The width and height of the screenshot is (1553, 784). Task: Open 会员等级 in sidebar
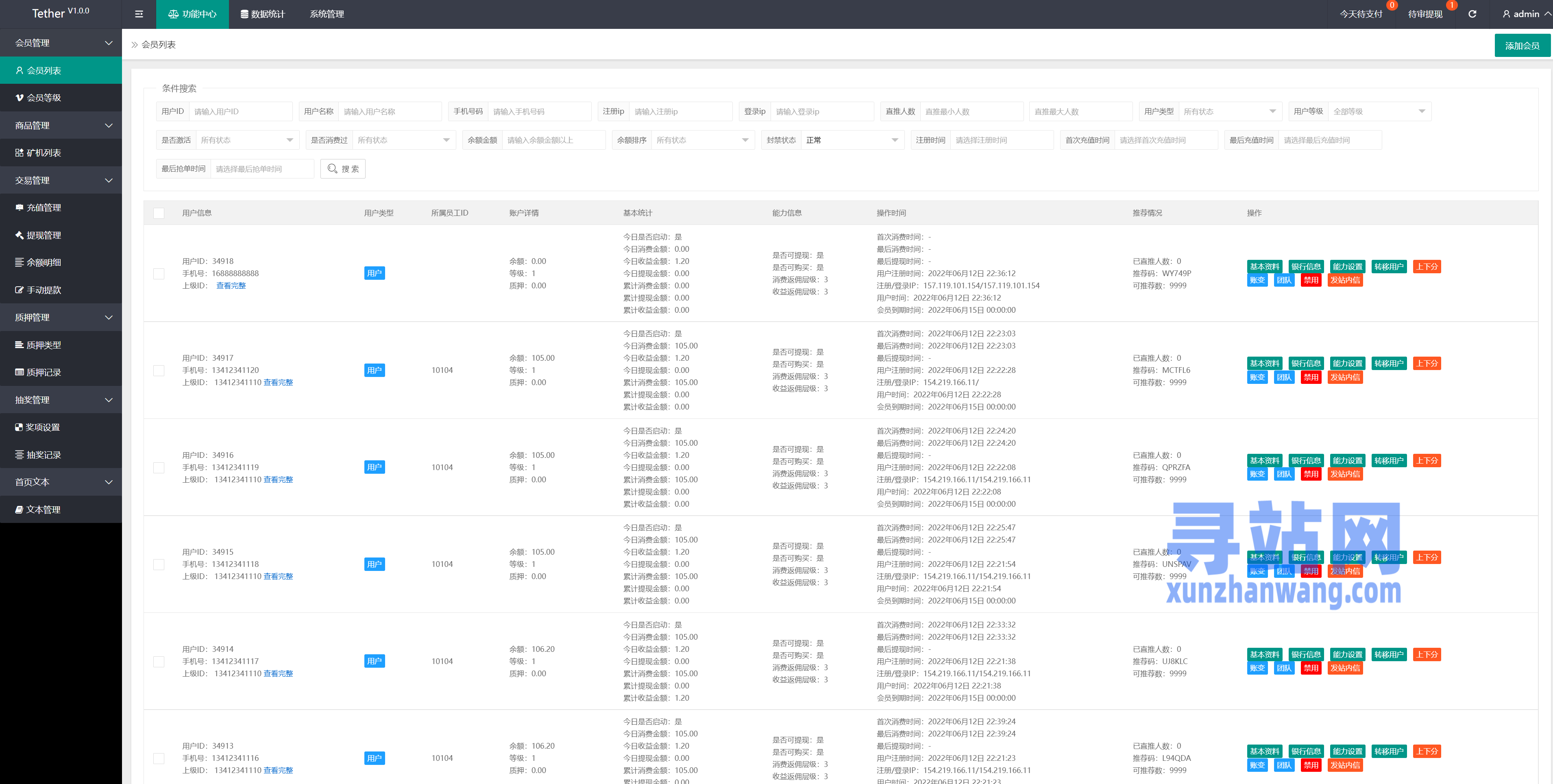(61, 98)
